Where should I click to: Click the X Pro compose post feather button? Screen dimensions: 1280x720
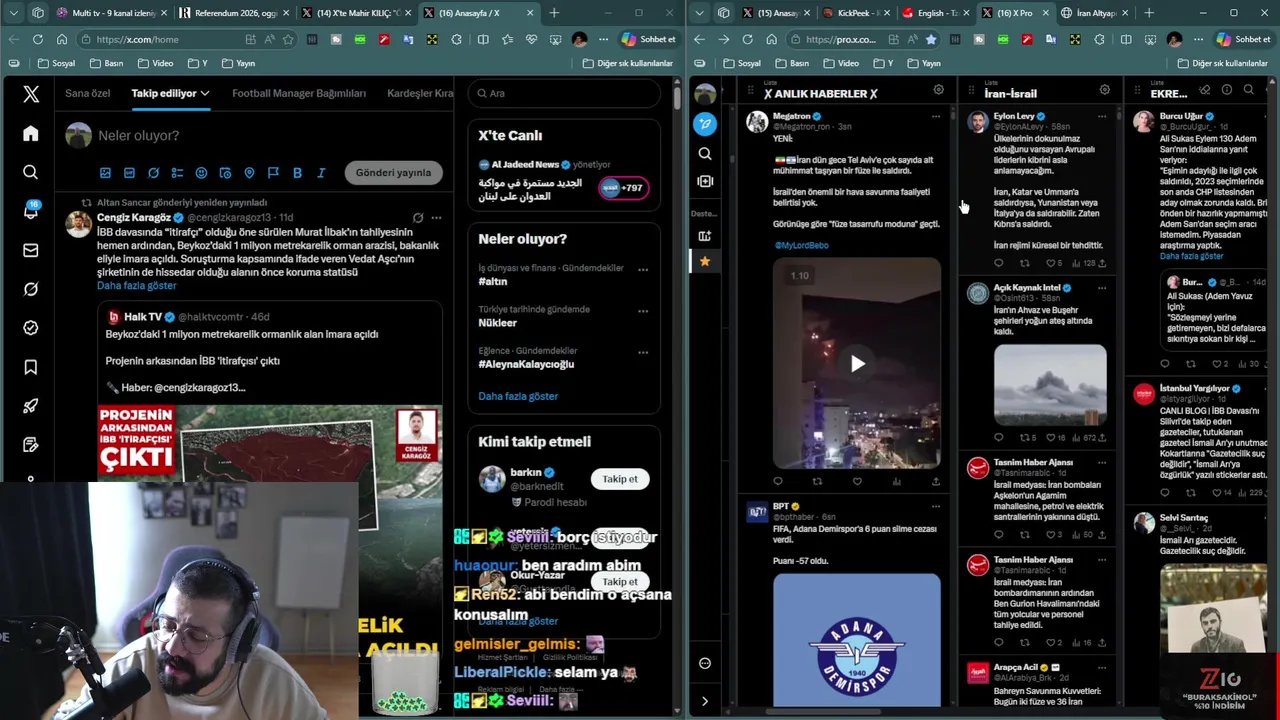point(705,124)
